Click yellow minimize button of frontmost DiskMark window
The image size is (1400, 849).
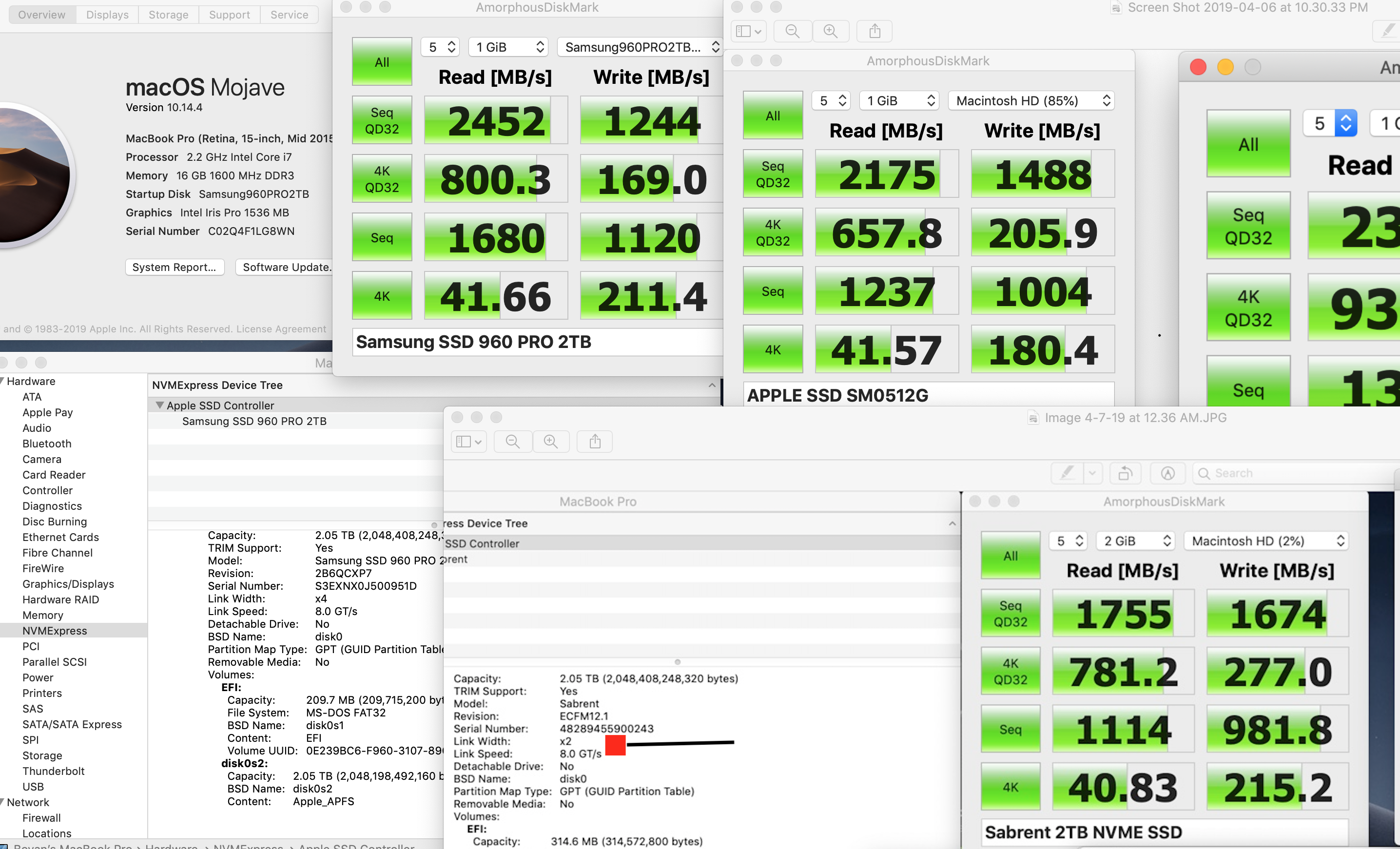click(1225, 67)
